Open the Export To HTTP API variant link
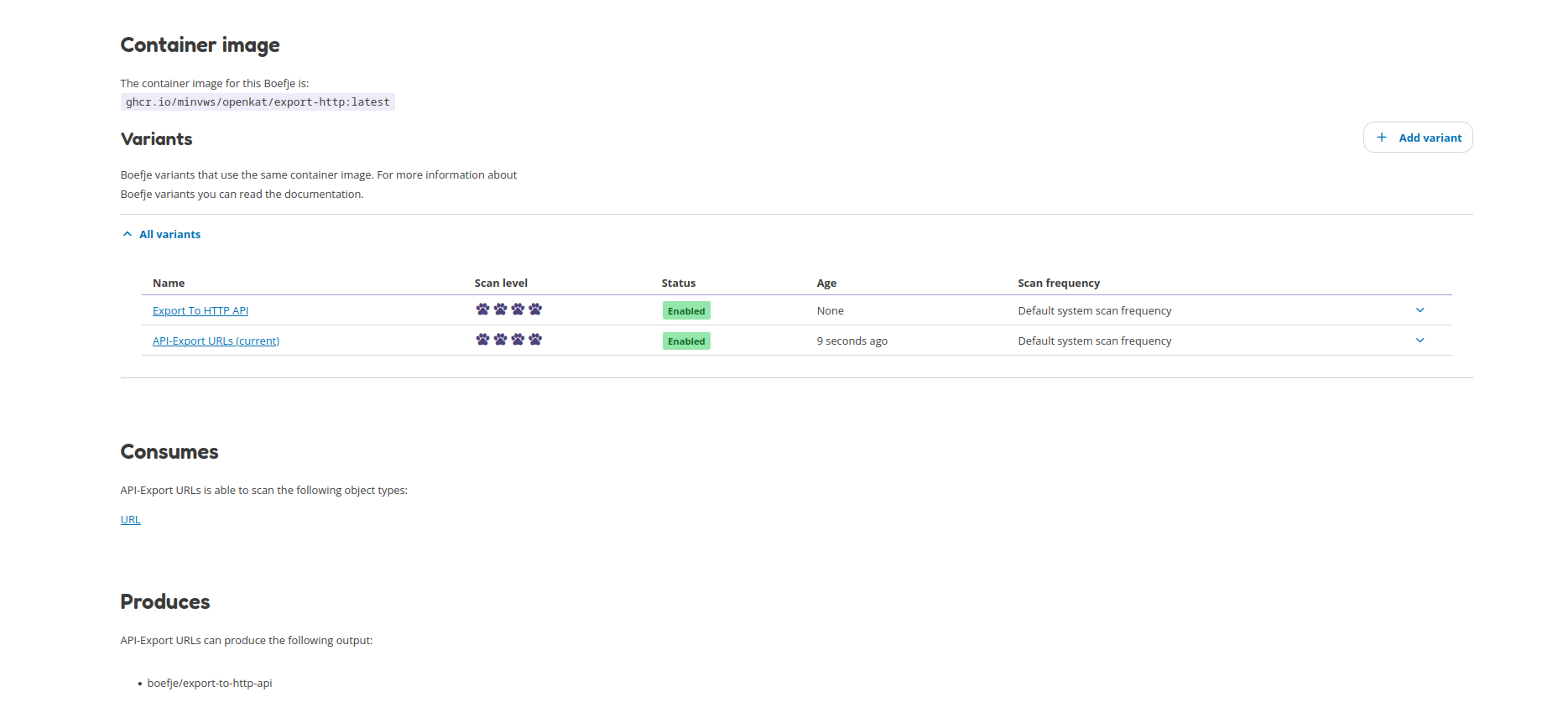The height and width of the screenshot is (723, 1568). coord(201,310)
